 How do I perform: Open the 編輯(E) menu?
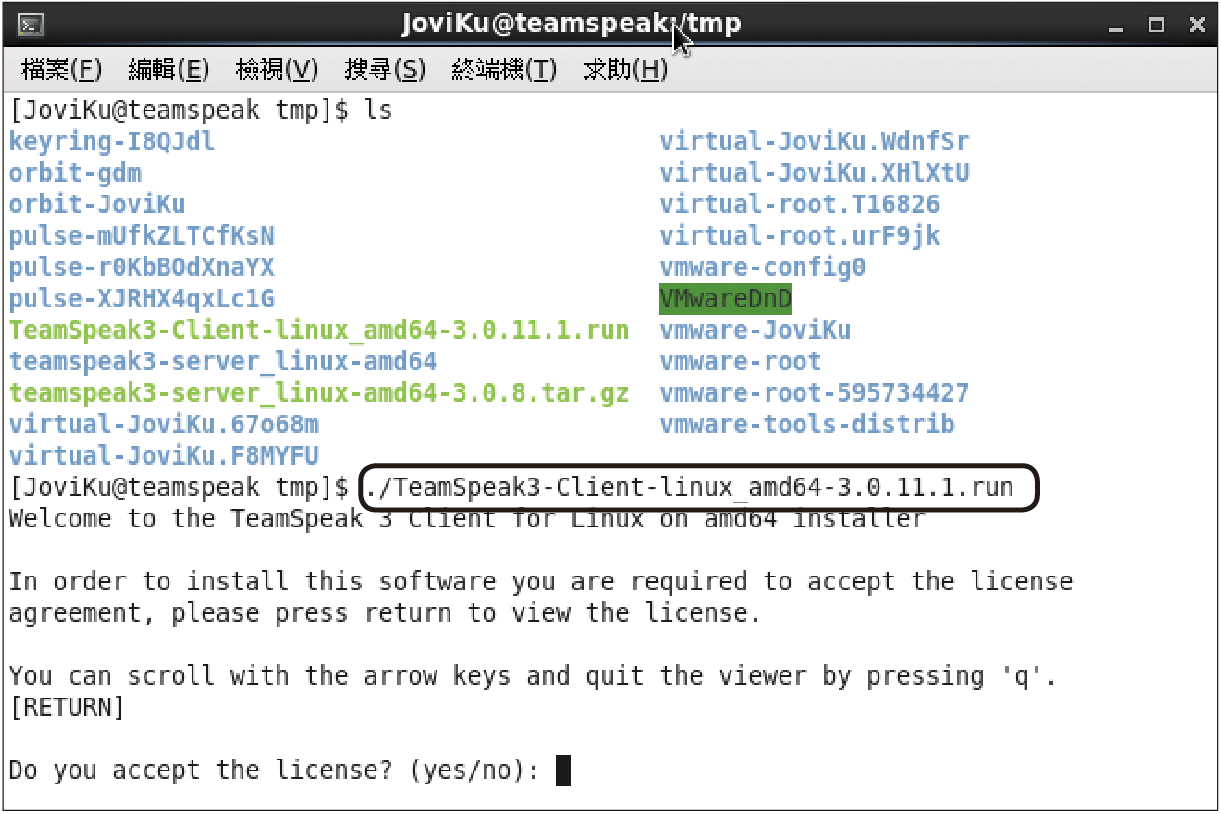(169, 70)
